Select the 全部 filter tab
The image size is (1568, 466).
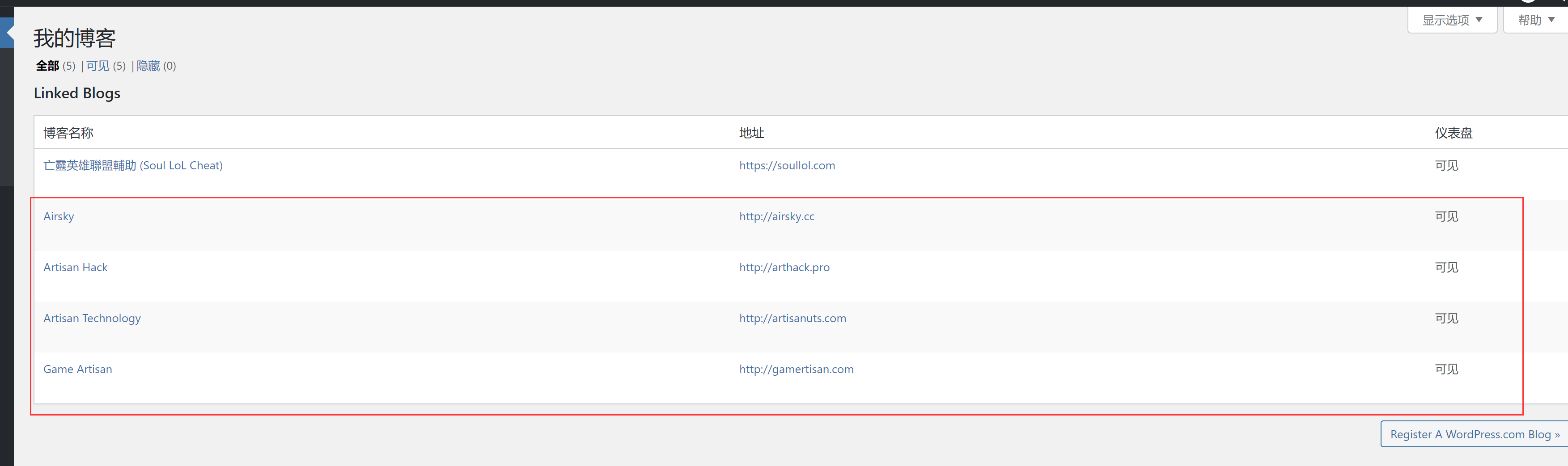(47, 66)
